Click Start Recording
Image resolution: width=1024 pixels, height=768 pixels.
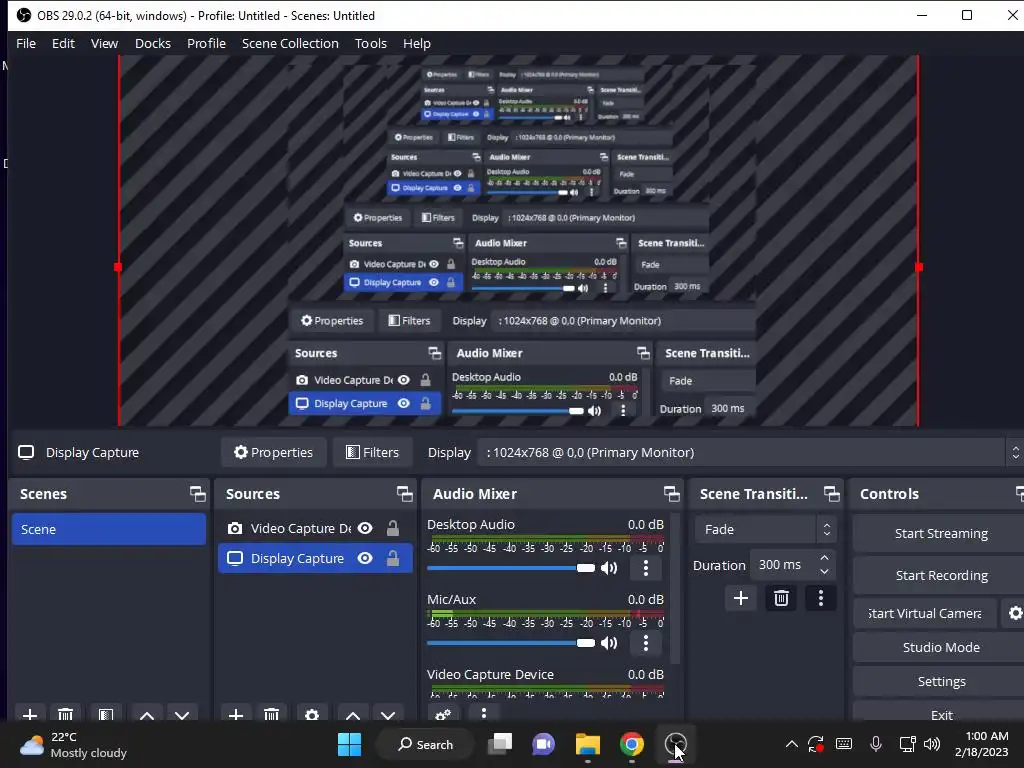pos(940,575)
